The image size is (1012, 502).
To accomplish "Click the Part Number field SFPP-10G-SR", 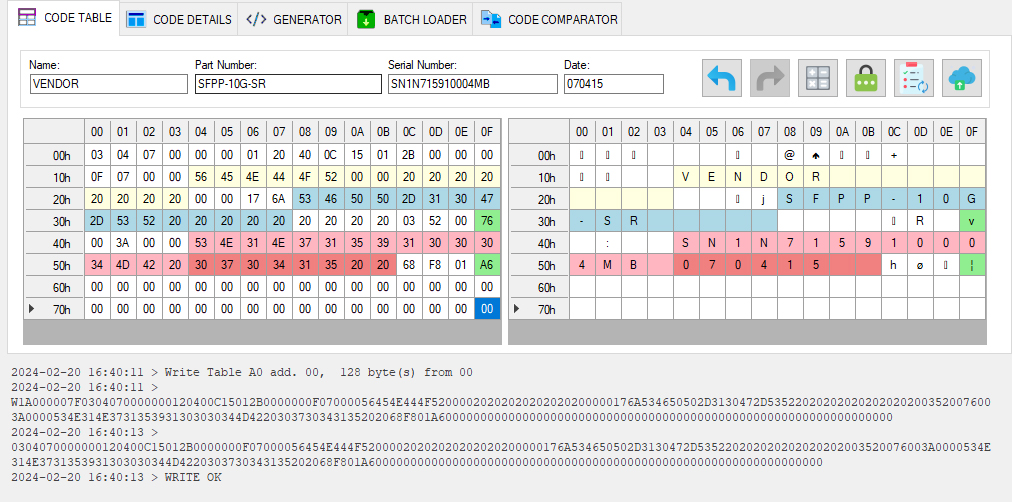I will (288, 84).
